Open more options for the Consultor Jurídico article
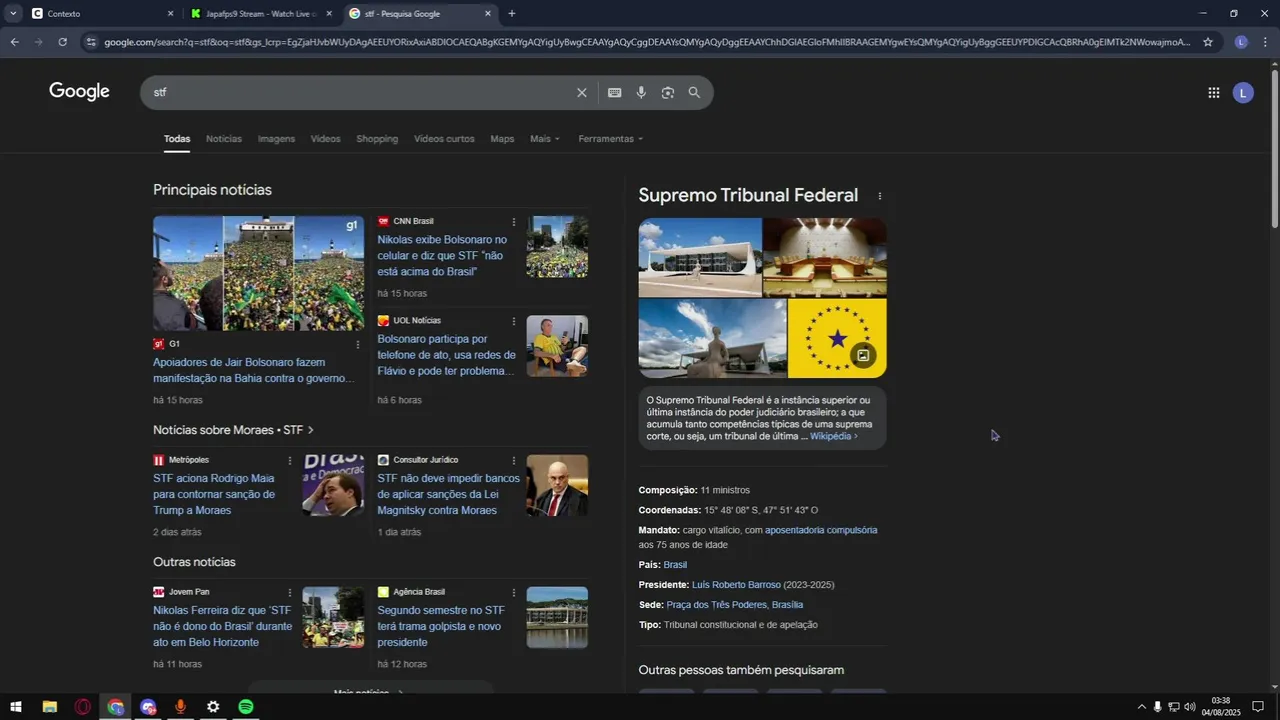This screenshot has height=720, width=1280. point(514,460)
